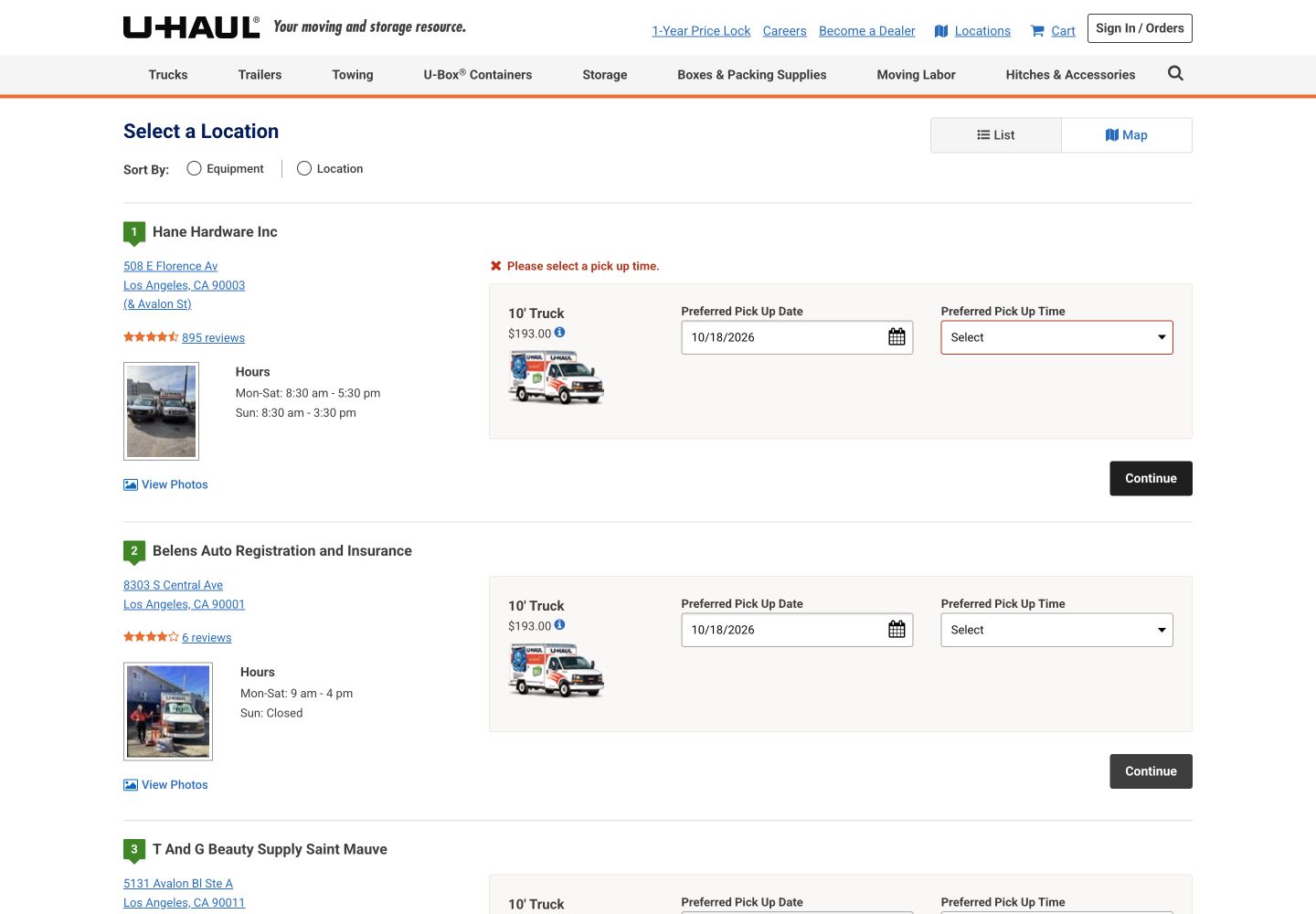This screenshot has width=1316, height=914.
Task: Open Boxes & Packing Supplies menu
Action: coord(752,75)
